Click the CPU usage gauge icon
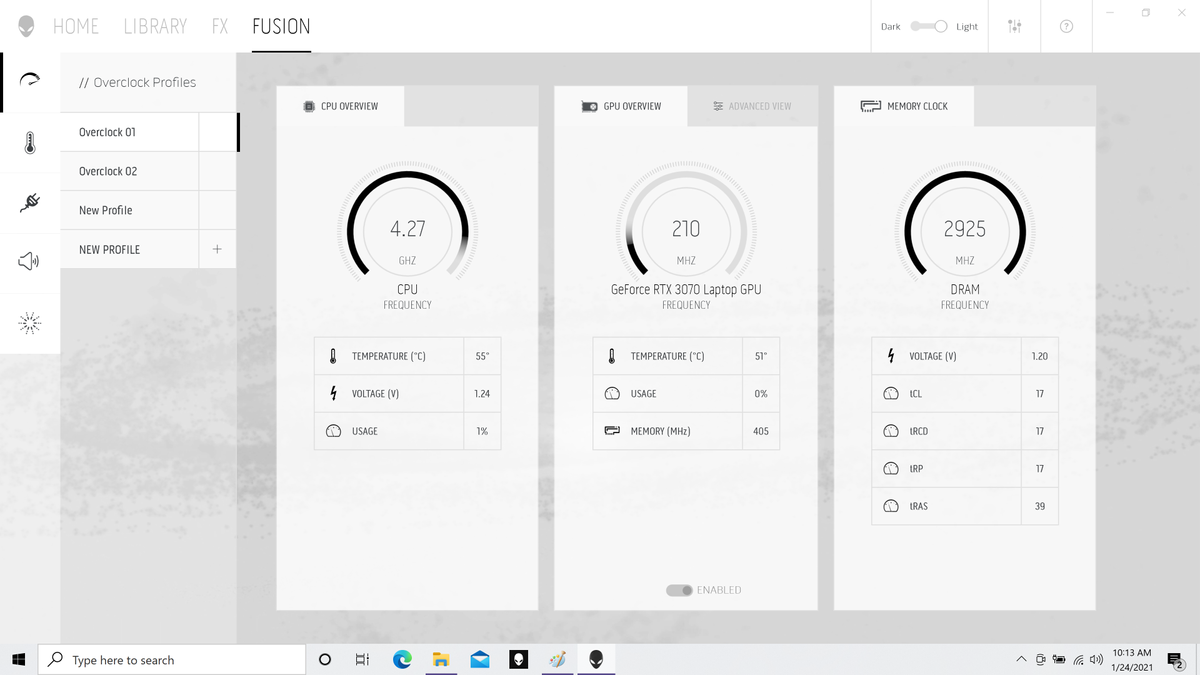Viewport: 1200px width, 675px height. click(x=333, y=431)
